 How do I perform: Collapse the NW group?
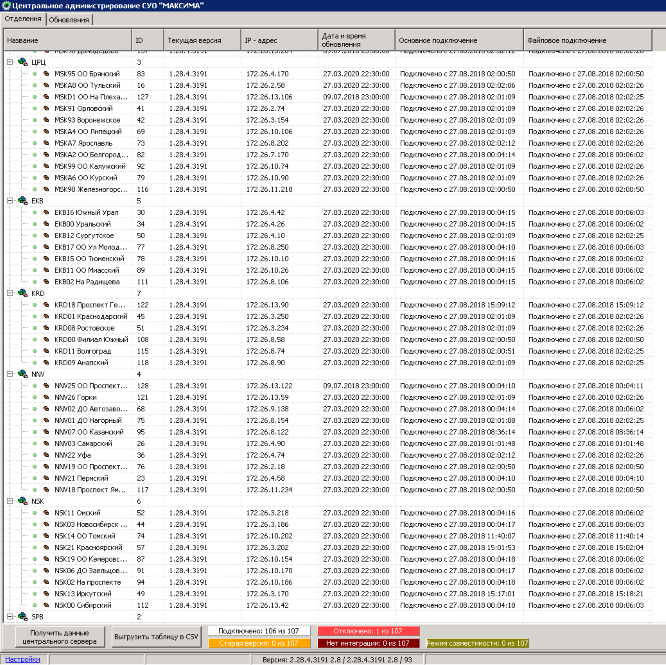[10, 374]
